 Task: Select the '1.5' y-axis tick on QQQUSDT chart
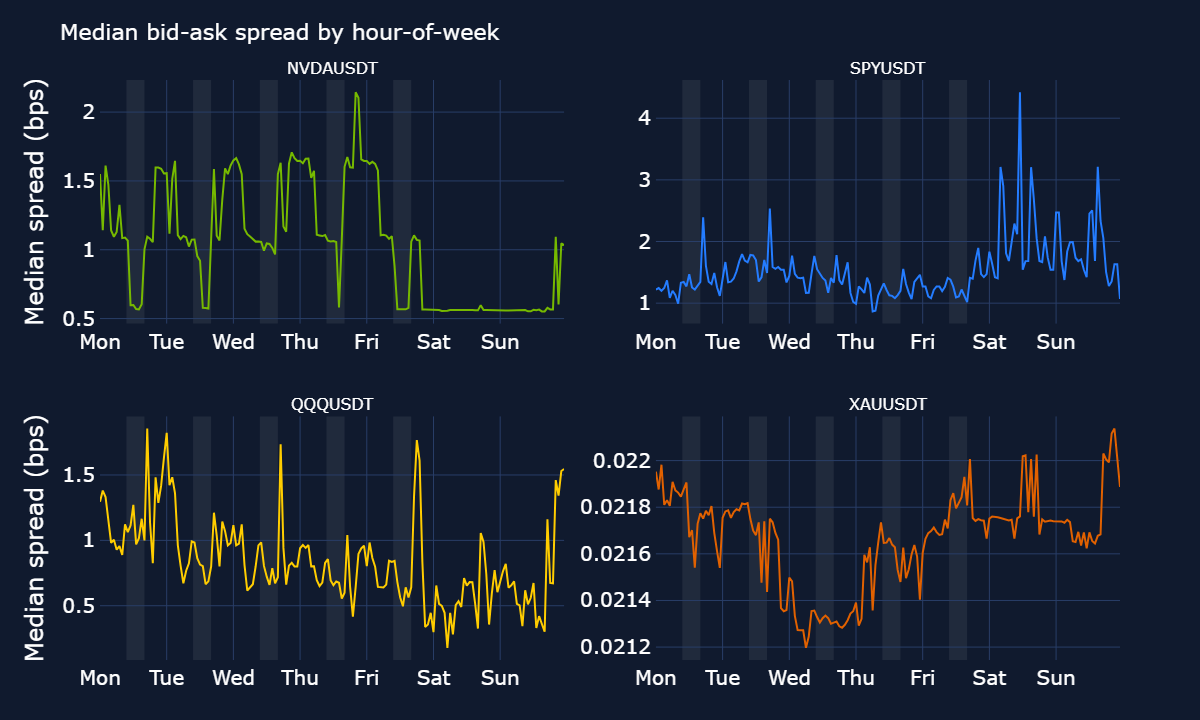click(81, 473)
